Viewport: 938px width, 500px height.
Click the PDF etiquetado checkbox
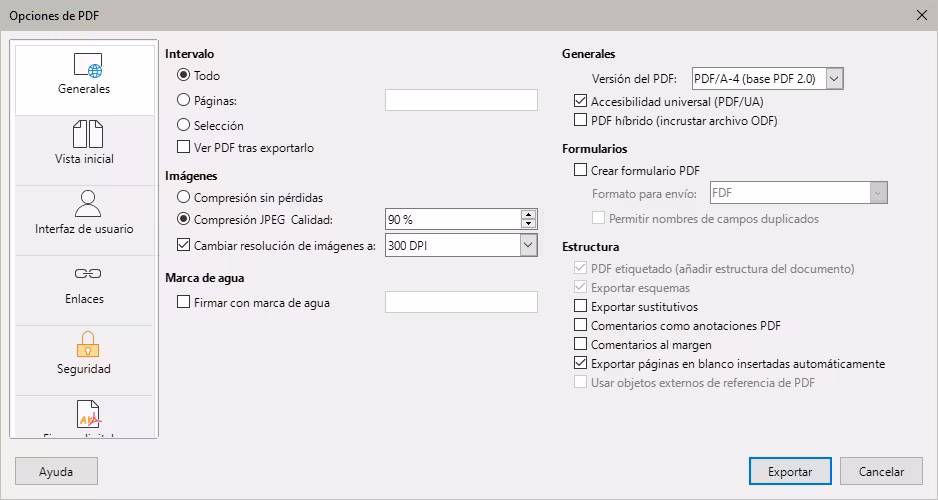tap(580, 268)
